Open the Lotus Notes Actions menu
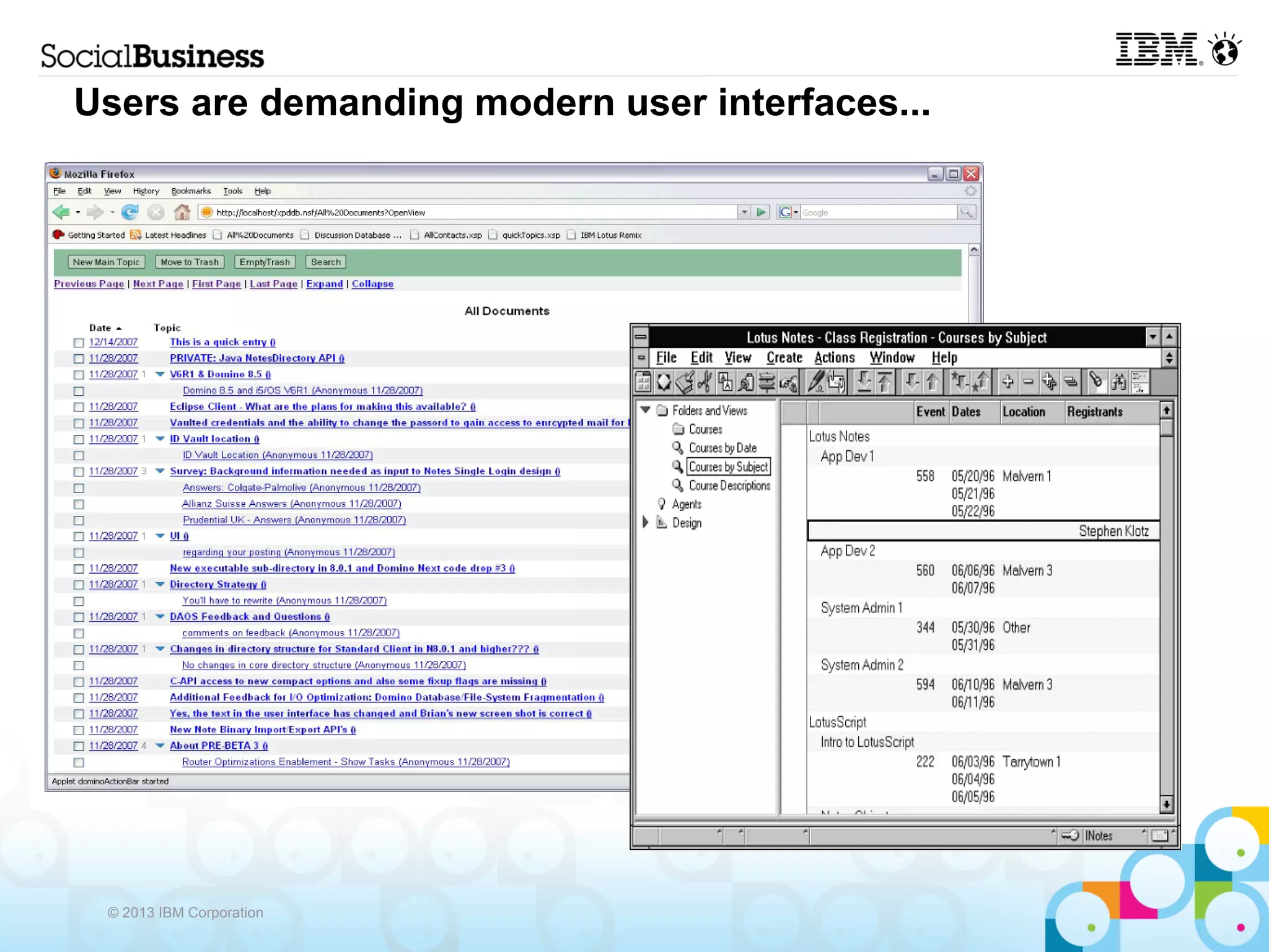1269x952 pixels. tap(834, 357)
